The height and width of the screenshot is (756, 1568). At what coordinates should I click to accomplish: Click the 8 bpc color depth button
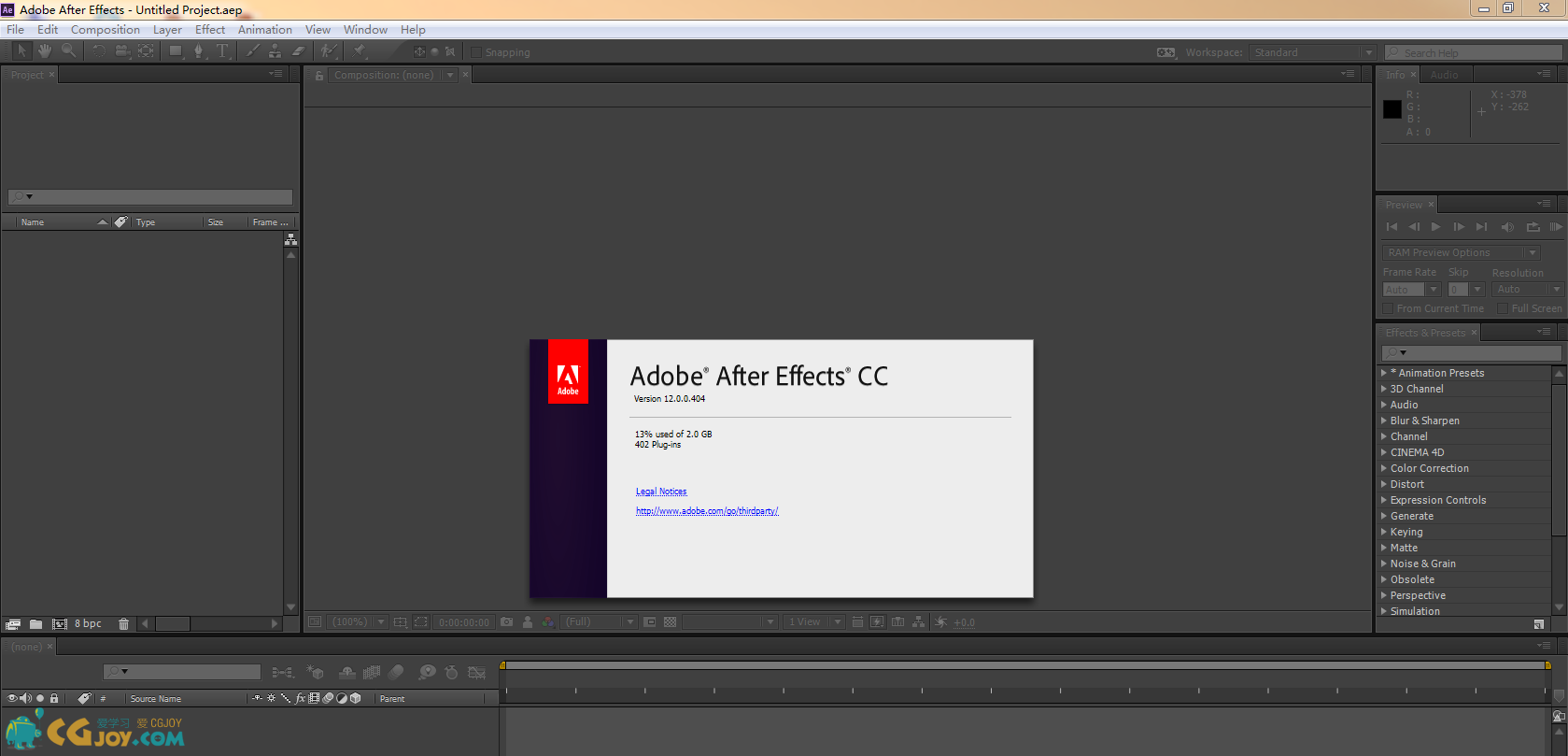point(88,624)
